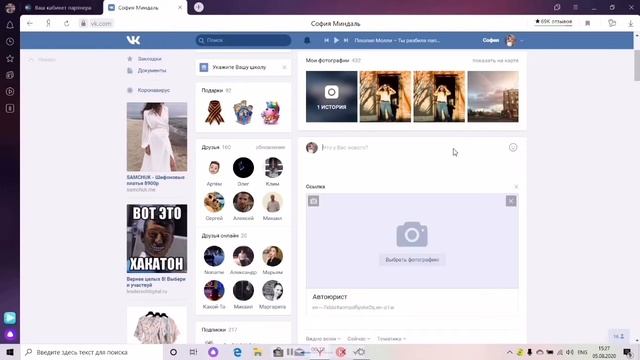The height and width of the screenshot is (360, 640).
Task: Open the 'ВОТ ЭТО ХАКАТОН' advertisement image
Action: [157, 239]
